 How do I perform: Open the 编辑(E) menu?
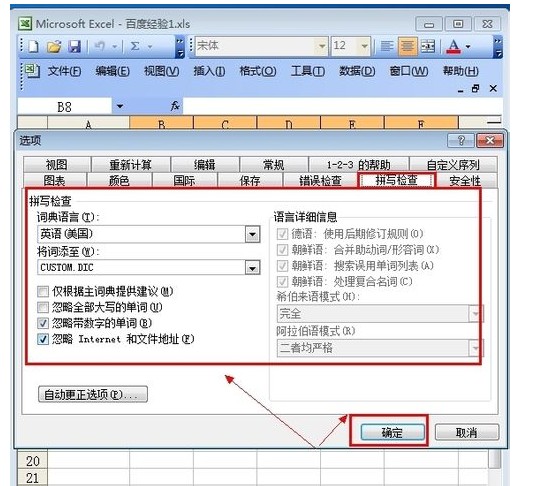tap(113, 71)
